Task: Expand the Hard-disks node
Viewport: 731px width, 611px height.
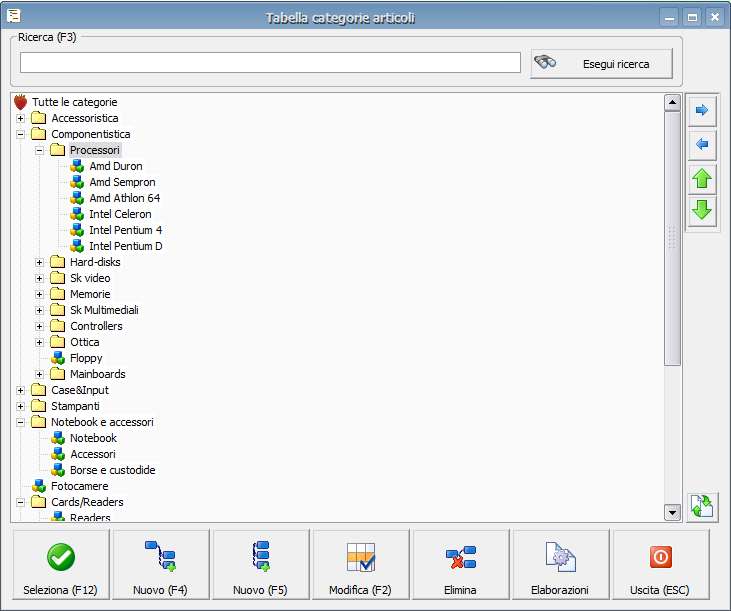Action: click(x=40, y=262)
